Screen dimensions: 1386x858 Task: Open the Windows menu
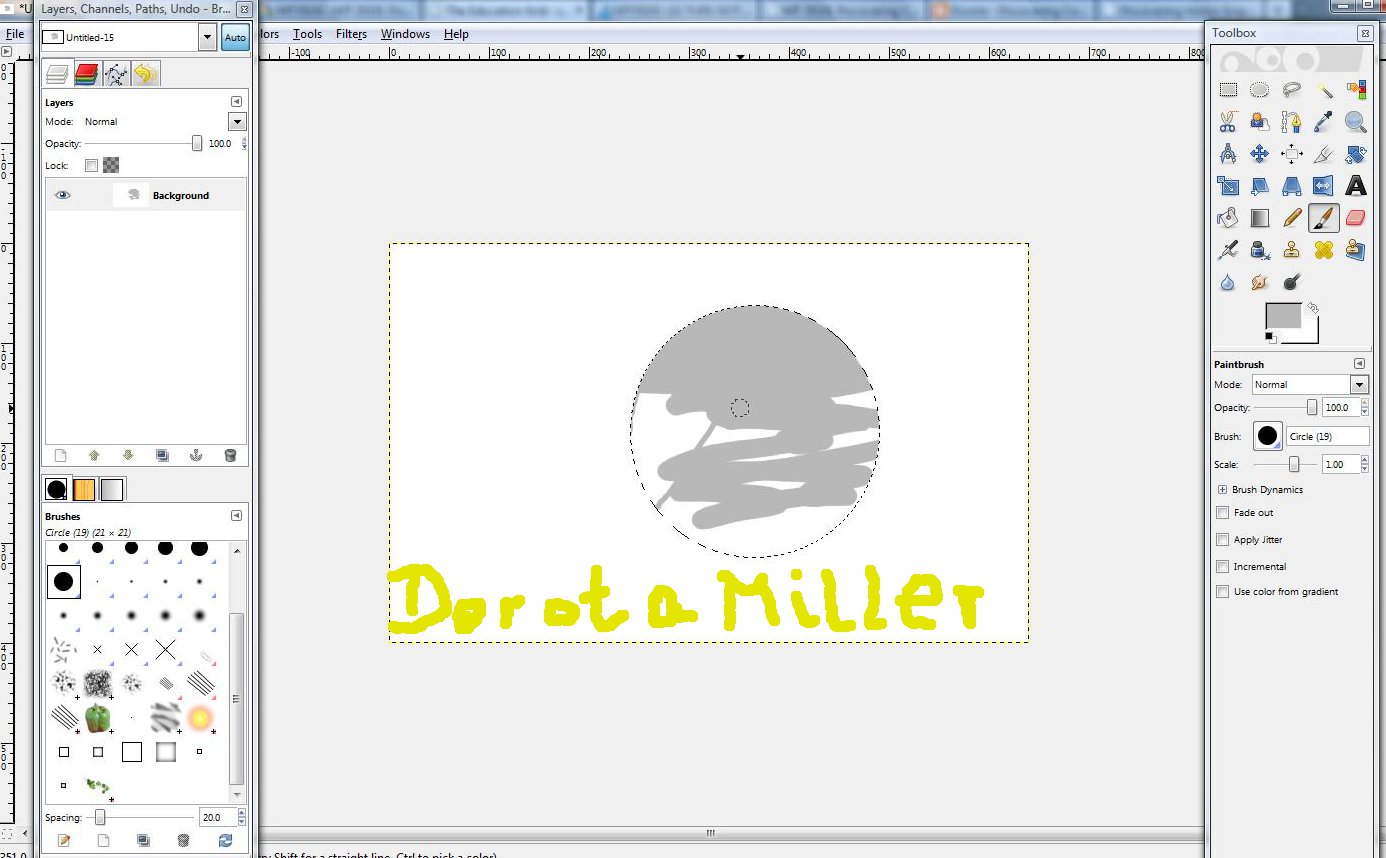[x=405, y=33]
